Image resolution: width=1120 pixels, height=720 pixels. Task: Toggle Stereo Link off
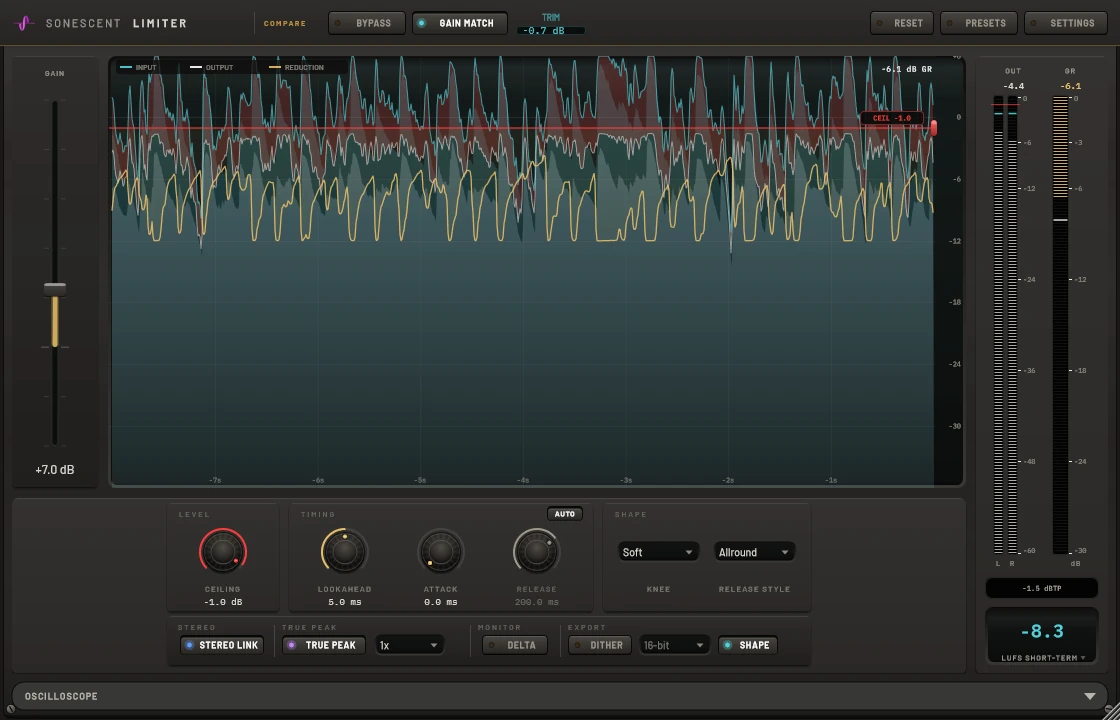pyautogui.click(x=222, y=645)
